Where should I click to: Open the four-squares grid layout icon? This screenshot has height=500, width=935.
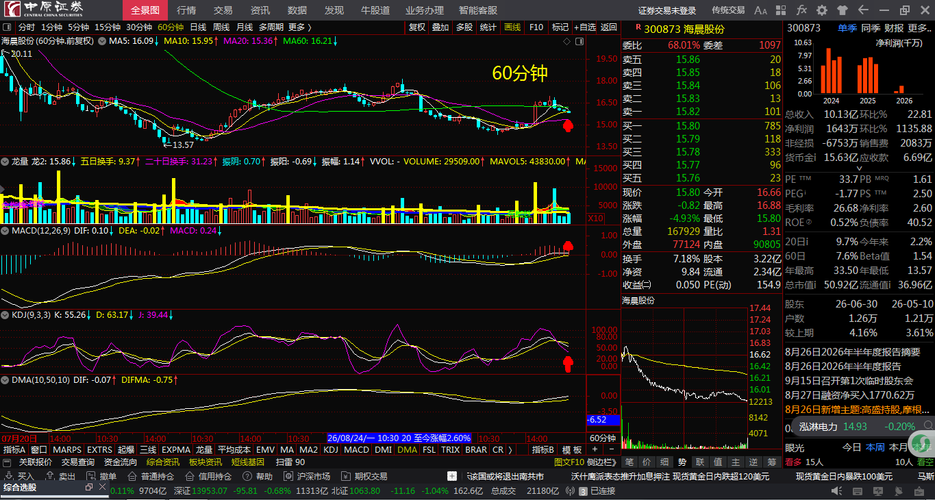point(782,10)
